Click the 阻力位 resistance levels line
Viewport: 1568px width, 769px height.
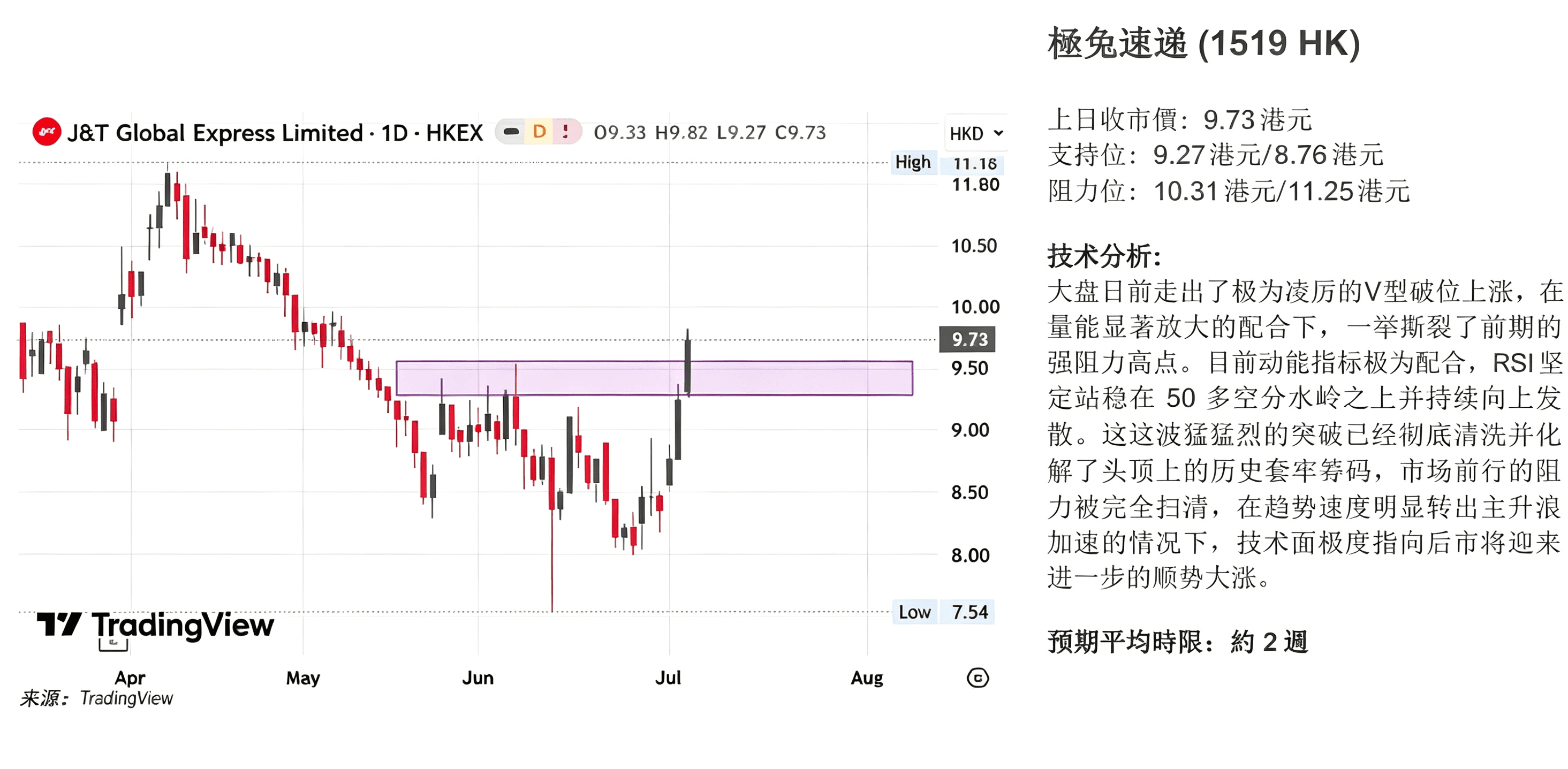[x=1229, y=191]
